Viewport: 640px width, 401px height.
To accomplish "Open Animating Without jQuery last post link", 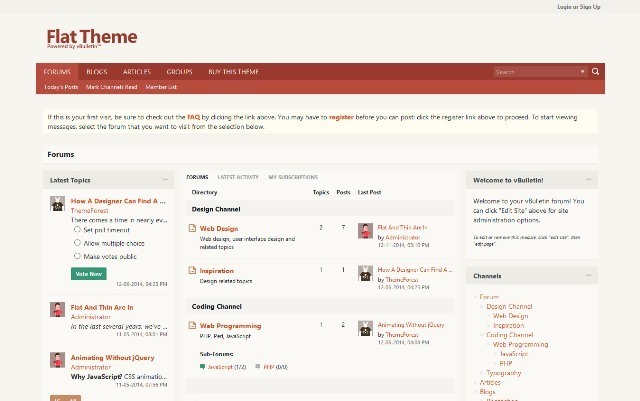I will (x=411, y=325).
